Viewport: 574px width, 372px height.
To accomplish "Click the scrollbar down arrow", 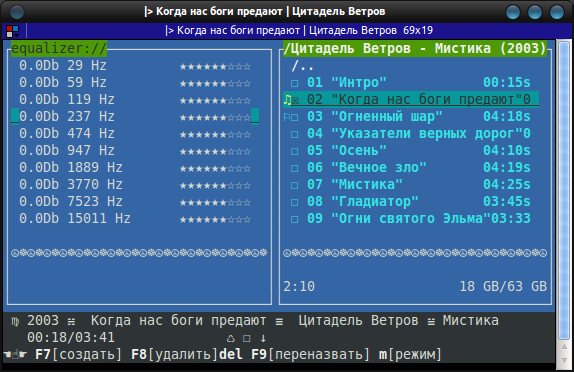I will point(564,360).
